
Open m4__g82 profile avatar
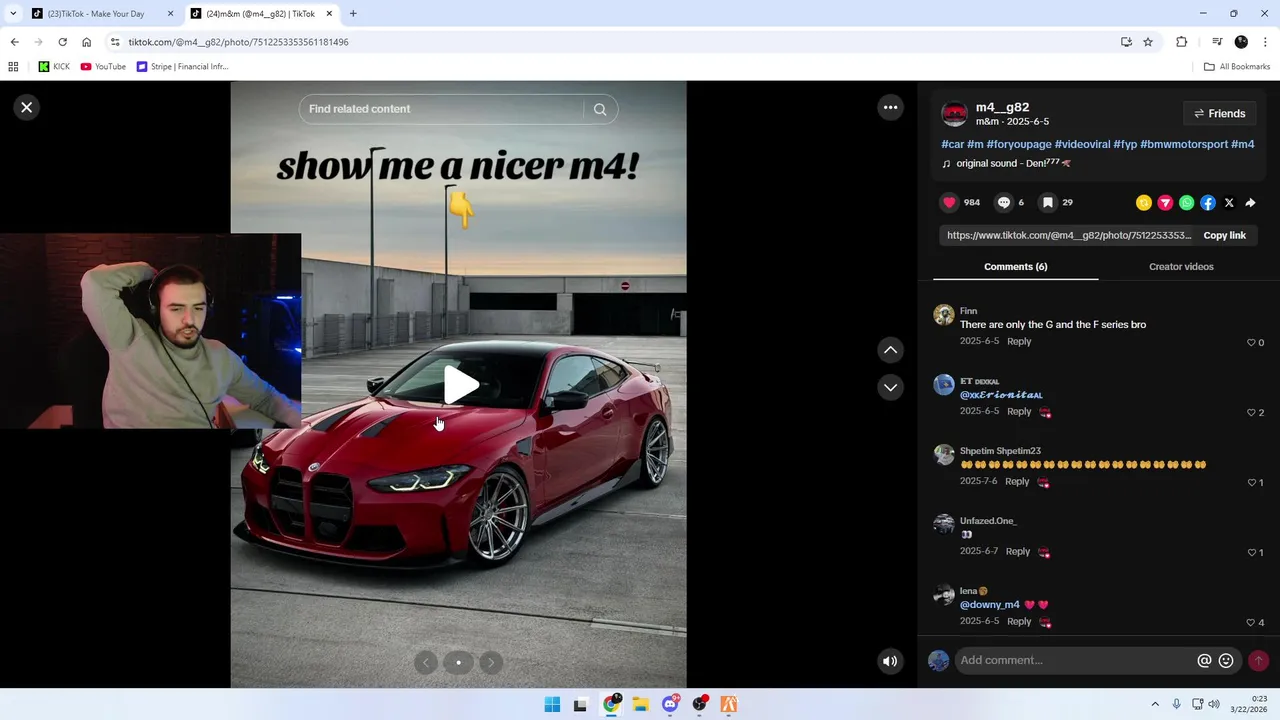coord(955,114)
